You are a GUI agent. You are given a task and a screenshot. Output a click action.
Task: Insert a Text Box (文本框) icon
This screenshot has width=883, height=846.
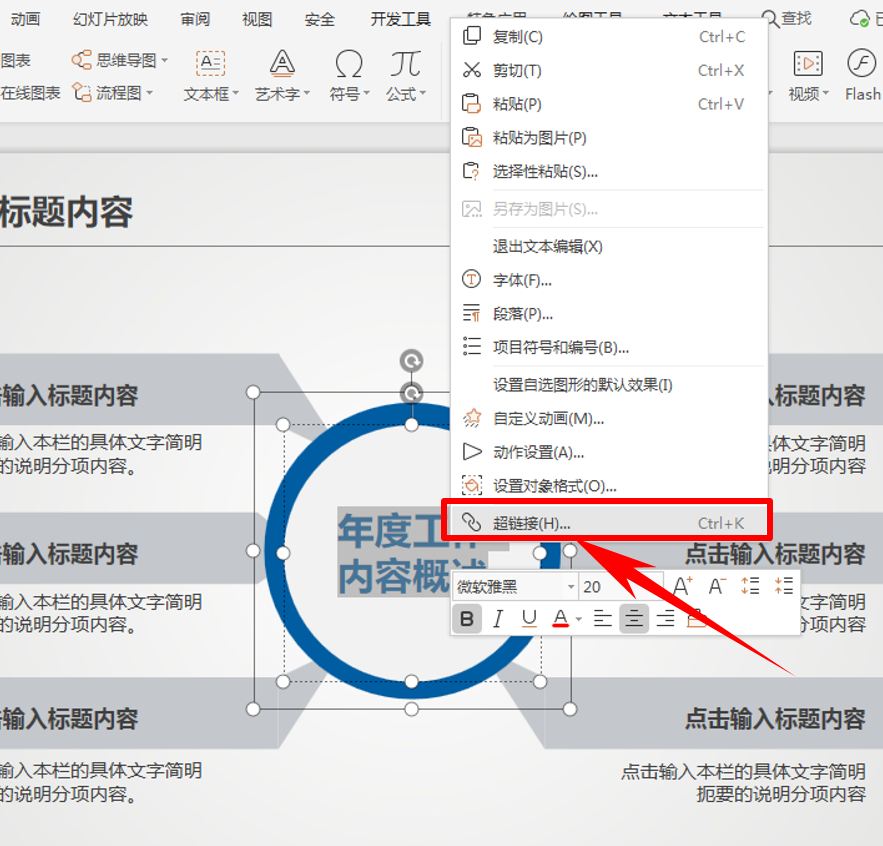tap(211, 63)
